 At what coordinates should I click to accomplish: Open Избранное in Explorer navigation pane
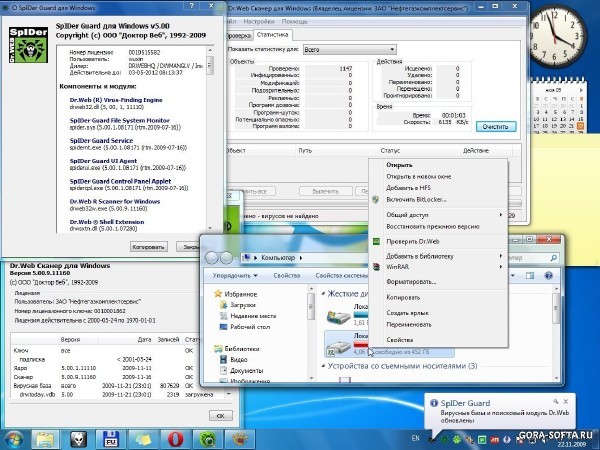241,294
